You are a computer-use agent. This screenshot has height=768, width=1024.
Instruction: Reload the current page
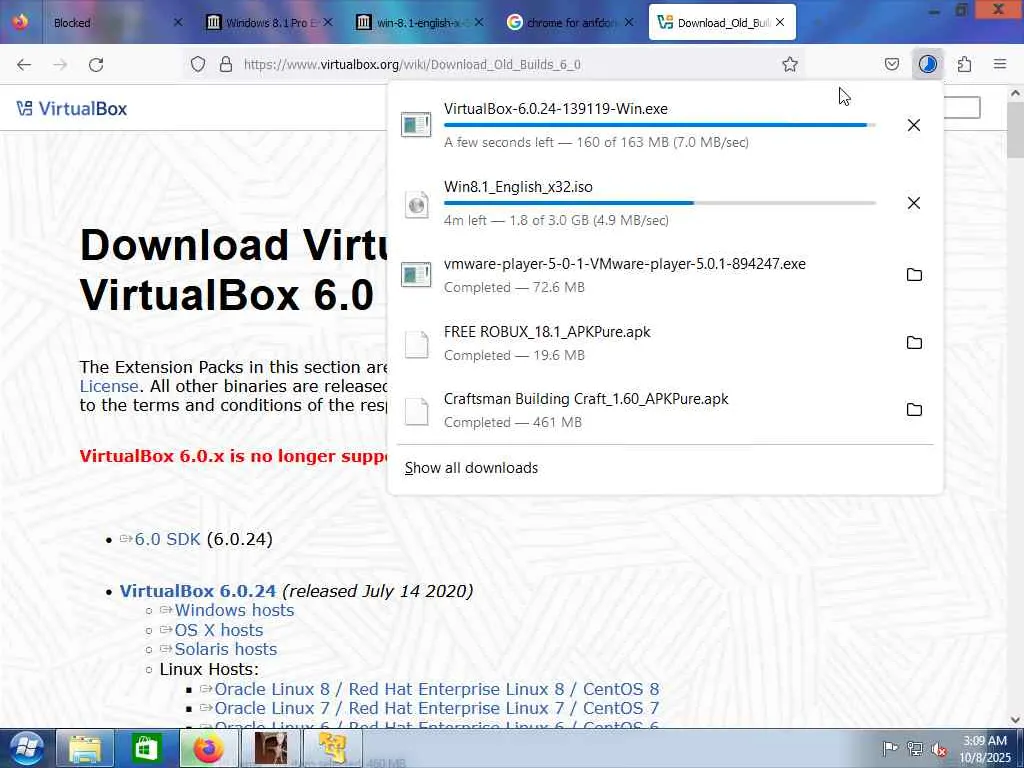(96, 64)
